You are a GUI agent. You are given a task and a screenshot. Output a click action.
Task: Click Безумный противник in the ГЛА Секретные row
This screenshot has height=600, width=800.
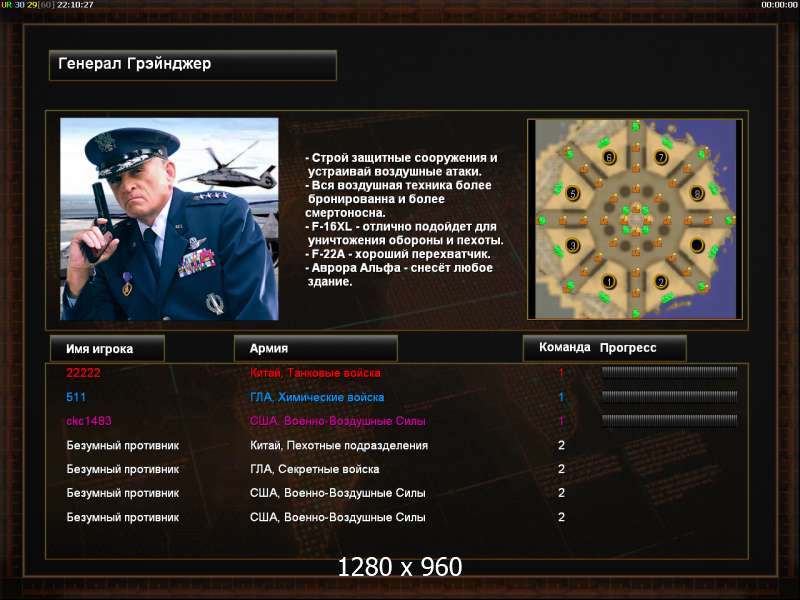pyautogui.click(x=122, y=469)
